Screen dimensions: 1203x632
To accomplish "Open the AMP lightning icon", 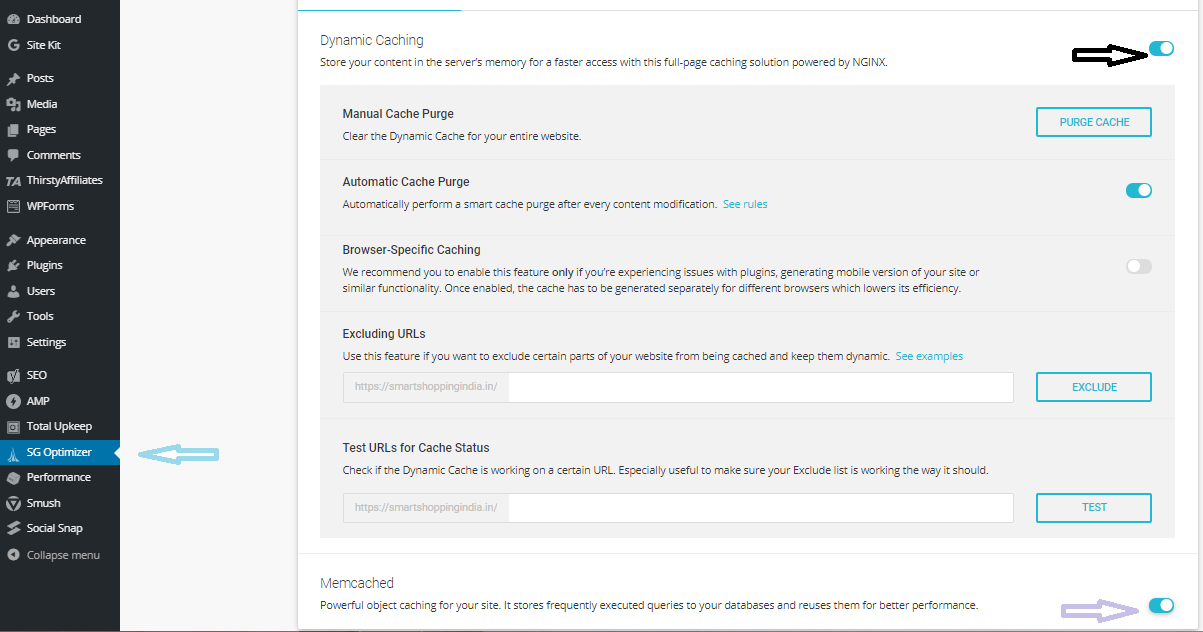I will click(x=13, y=401).
